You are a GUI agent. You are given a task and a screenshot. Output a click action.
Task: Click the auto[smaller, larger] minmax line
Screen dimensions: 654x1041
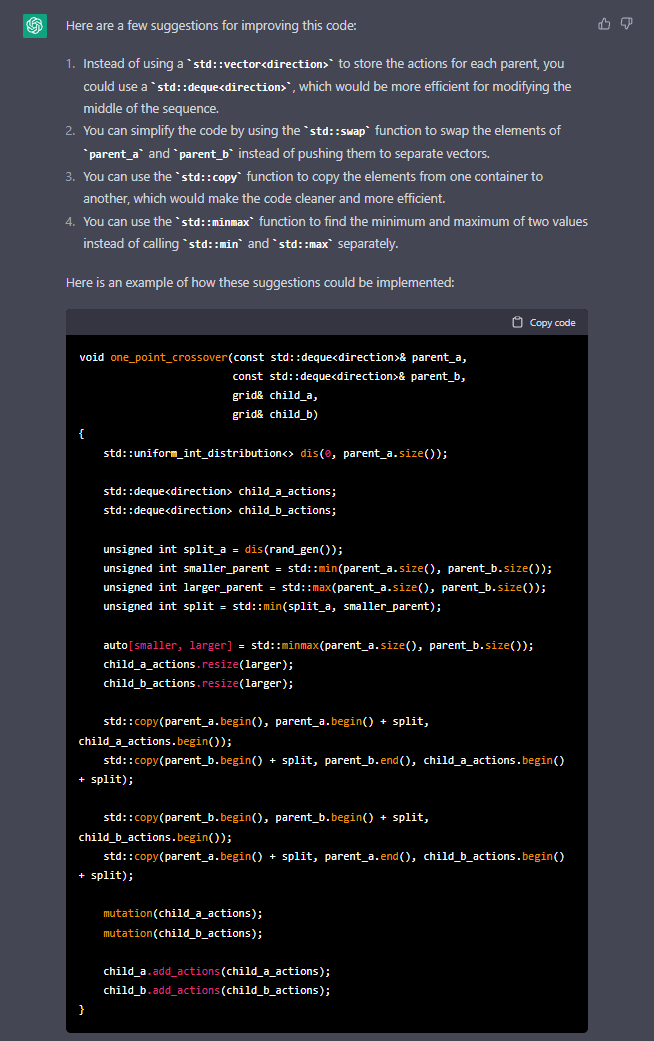318,645
